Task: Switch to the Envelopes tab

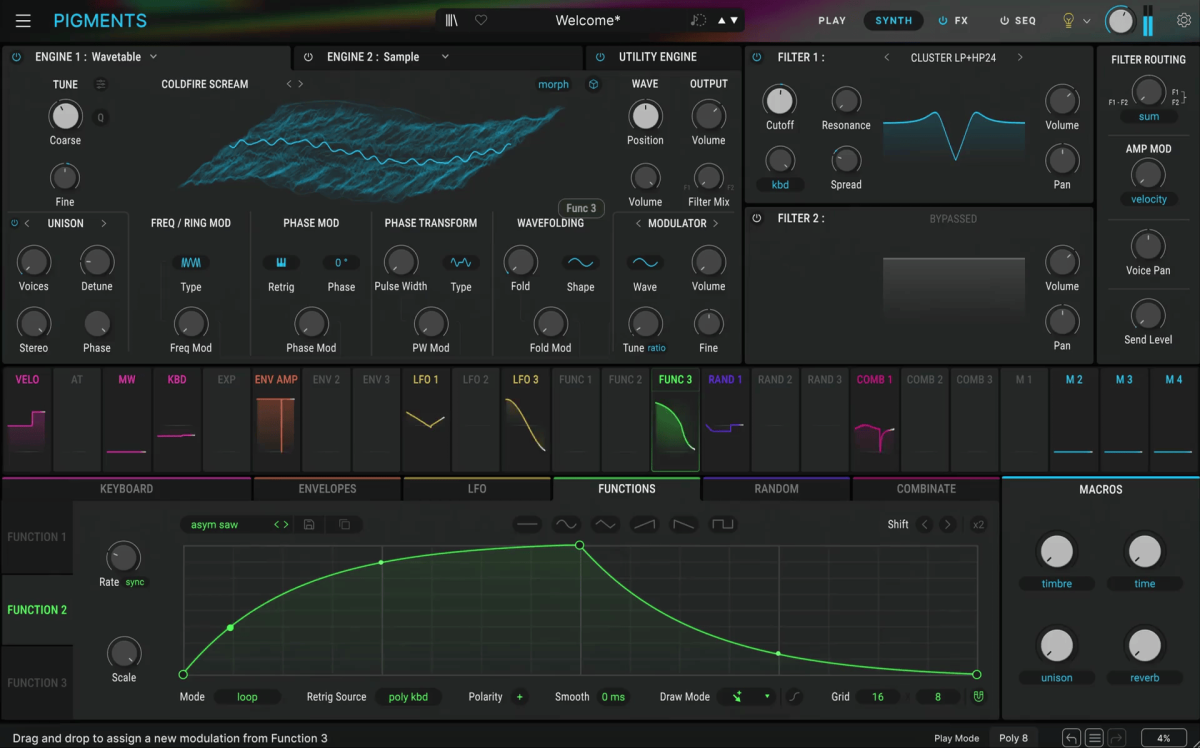Action: point(327,489)
